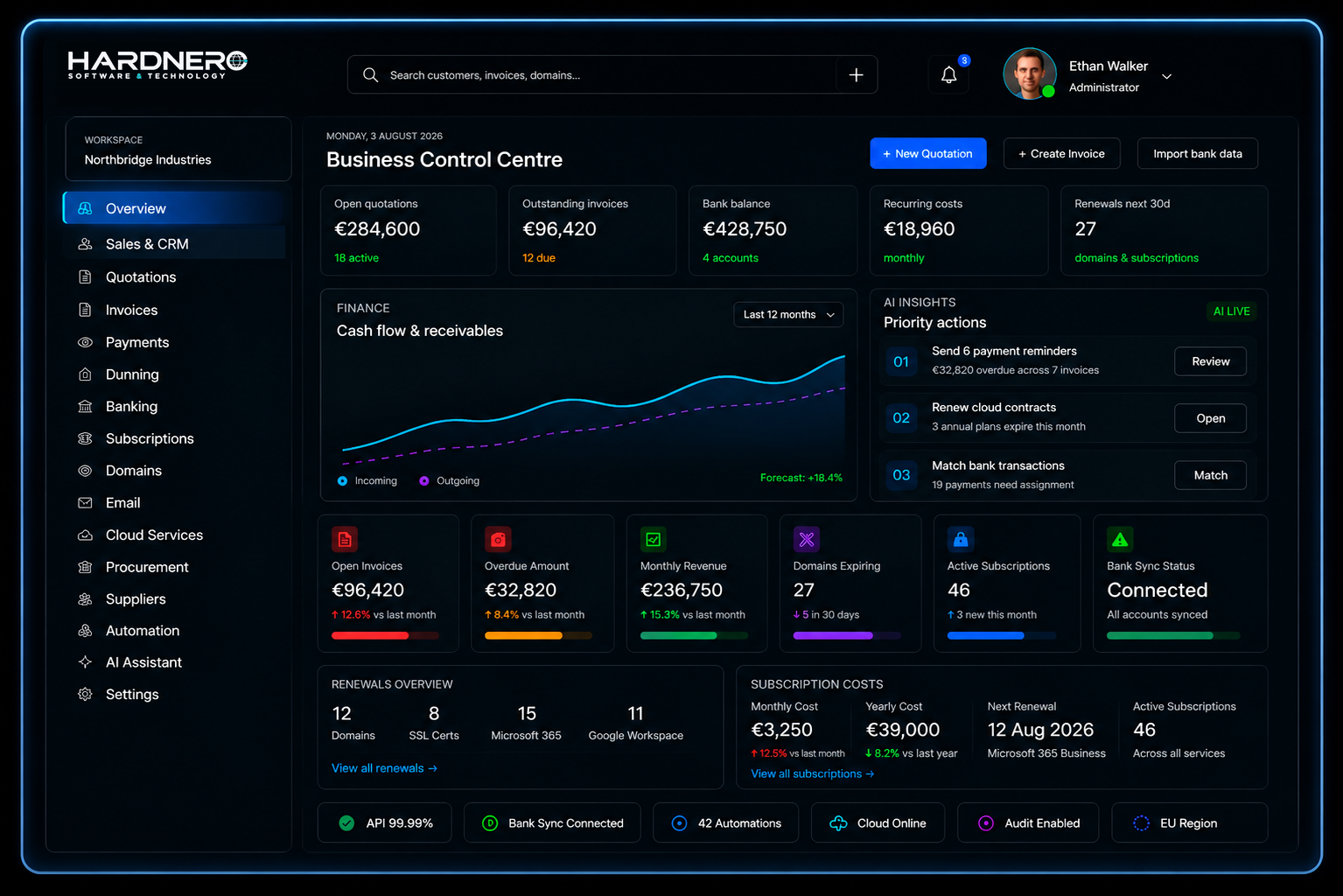Click the 42 Automations status icon
1343x896 pixels.
(x=679, y=823)
